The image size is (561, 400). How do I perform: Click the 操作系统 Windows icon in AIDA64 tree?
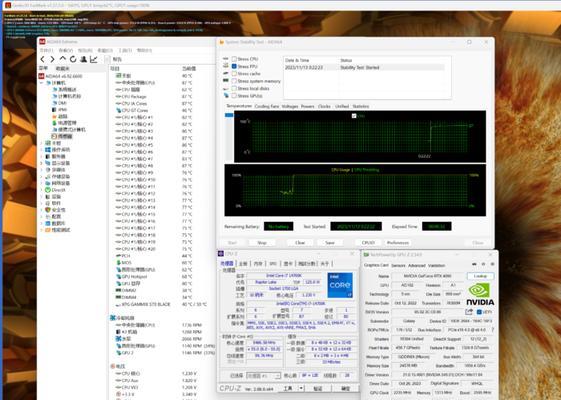48,150
